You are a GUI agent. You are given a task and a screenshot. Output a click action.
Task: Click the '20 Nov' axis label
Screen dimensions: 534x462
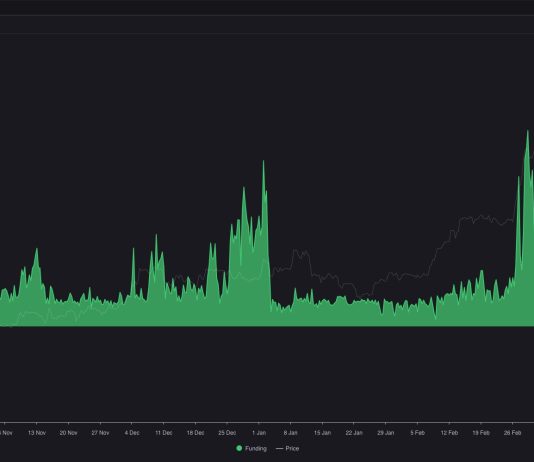pyautogui.click(x=68, y=433)
